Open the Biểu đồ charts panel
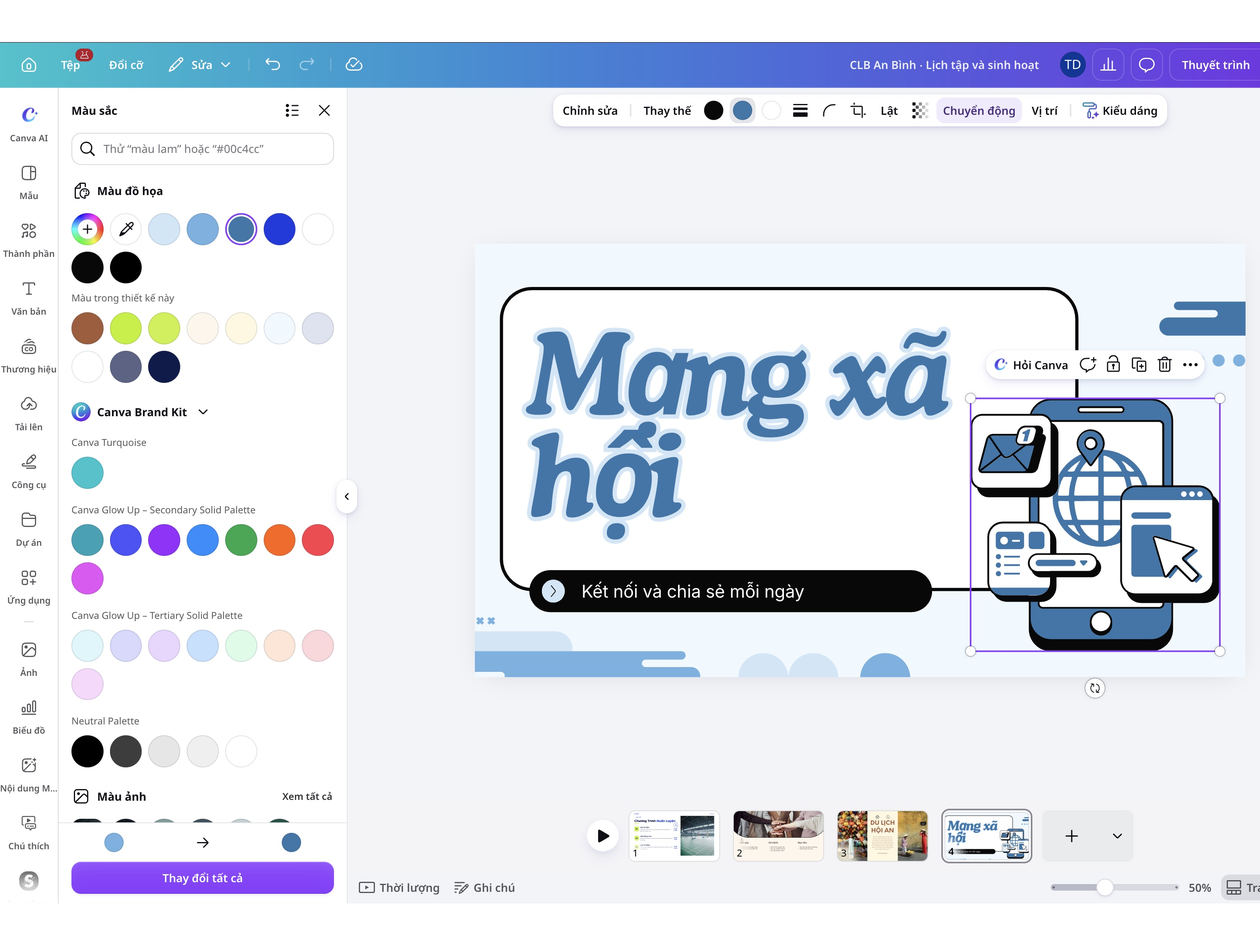Image resolution: width=1260 pixels, height=946 pixels. (29, 717)
